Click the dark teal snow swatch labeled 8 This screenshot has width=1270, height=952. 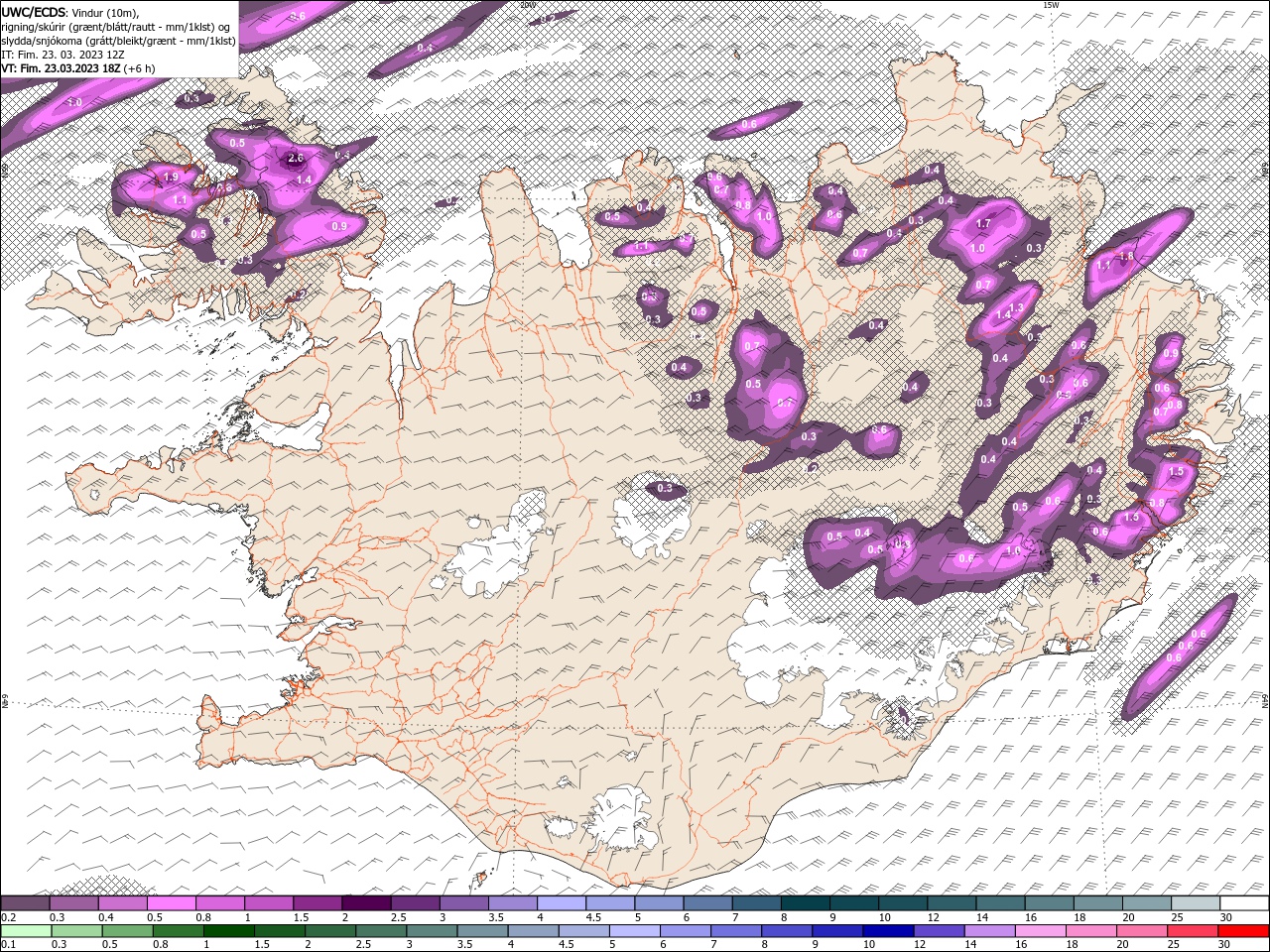[805, 903]
